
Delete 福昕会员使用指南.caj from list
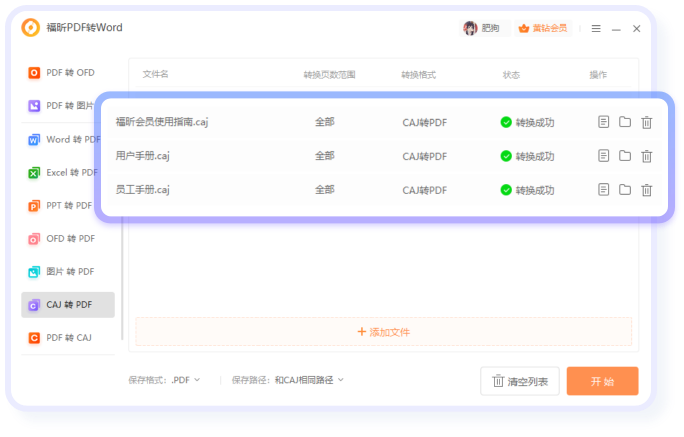646,123
